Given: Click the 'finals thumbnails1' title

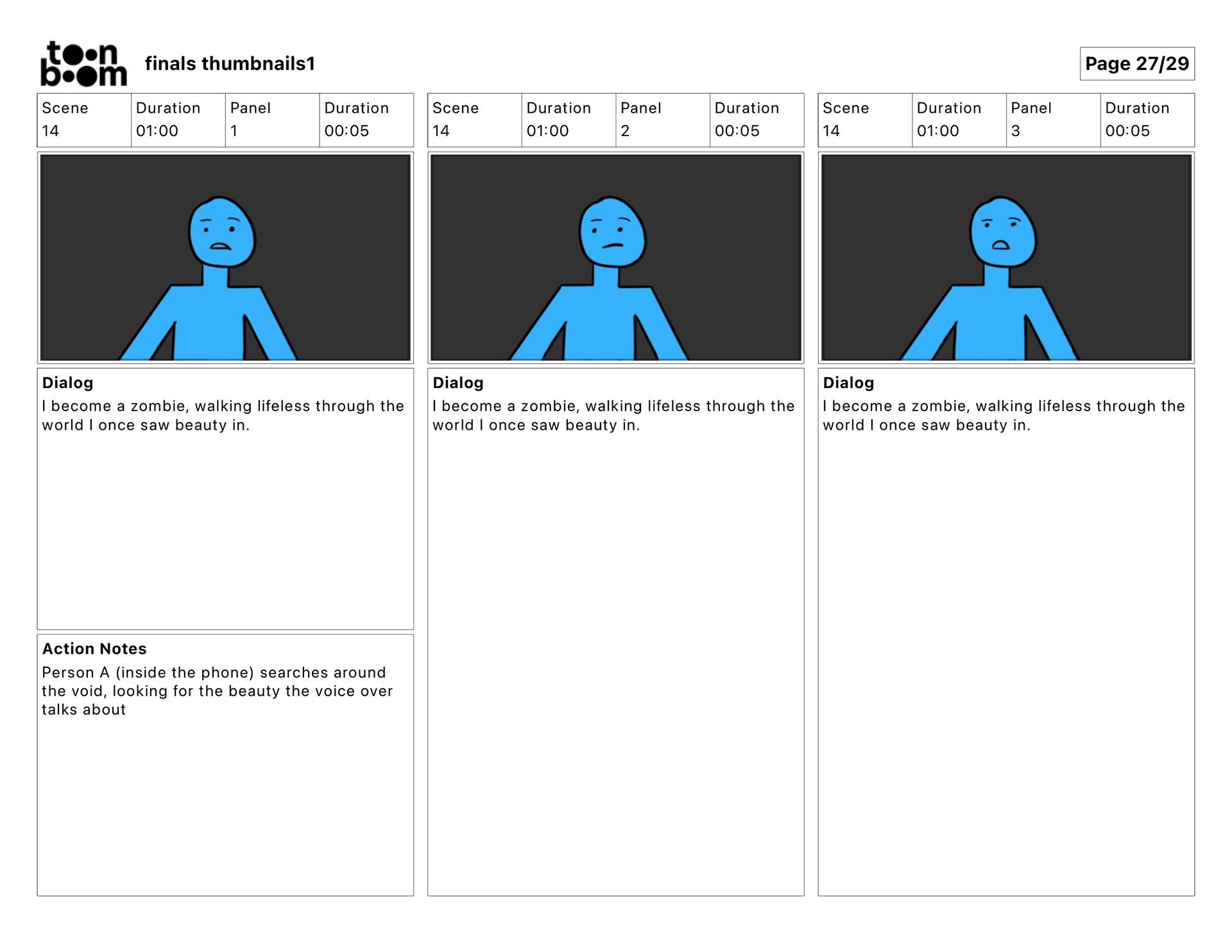Looking at the screenshot, I should [x=230, y=64].
